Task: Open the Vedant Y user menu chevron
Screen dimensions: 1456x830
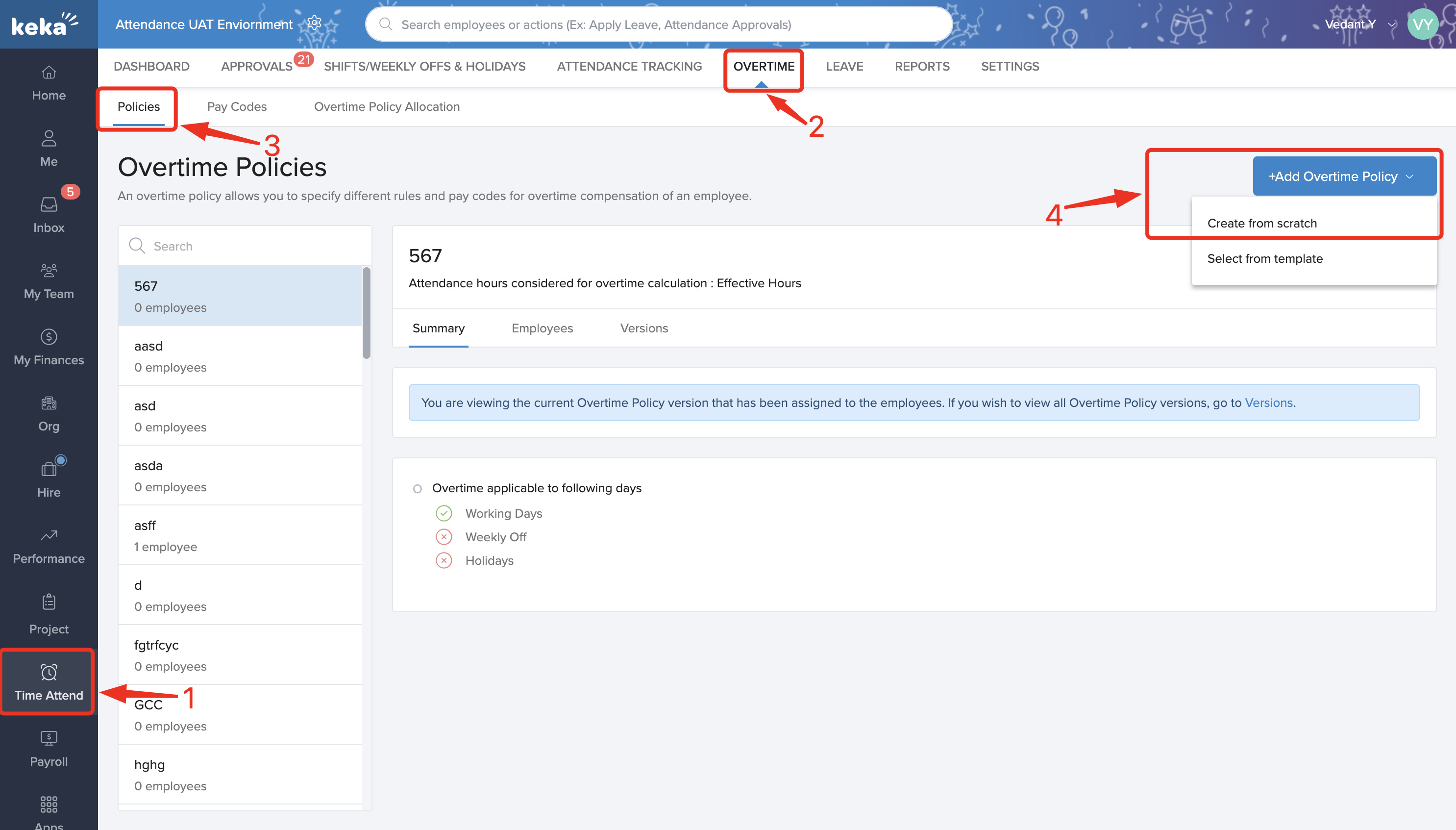Action: click(x=1392, y=25)
